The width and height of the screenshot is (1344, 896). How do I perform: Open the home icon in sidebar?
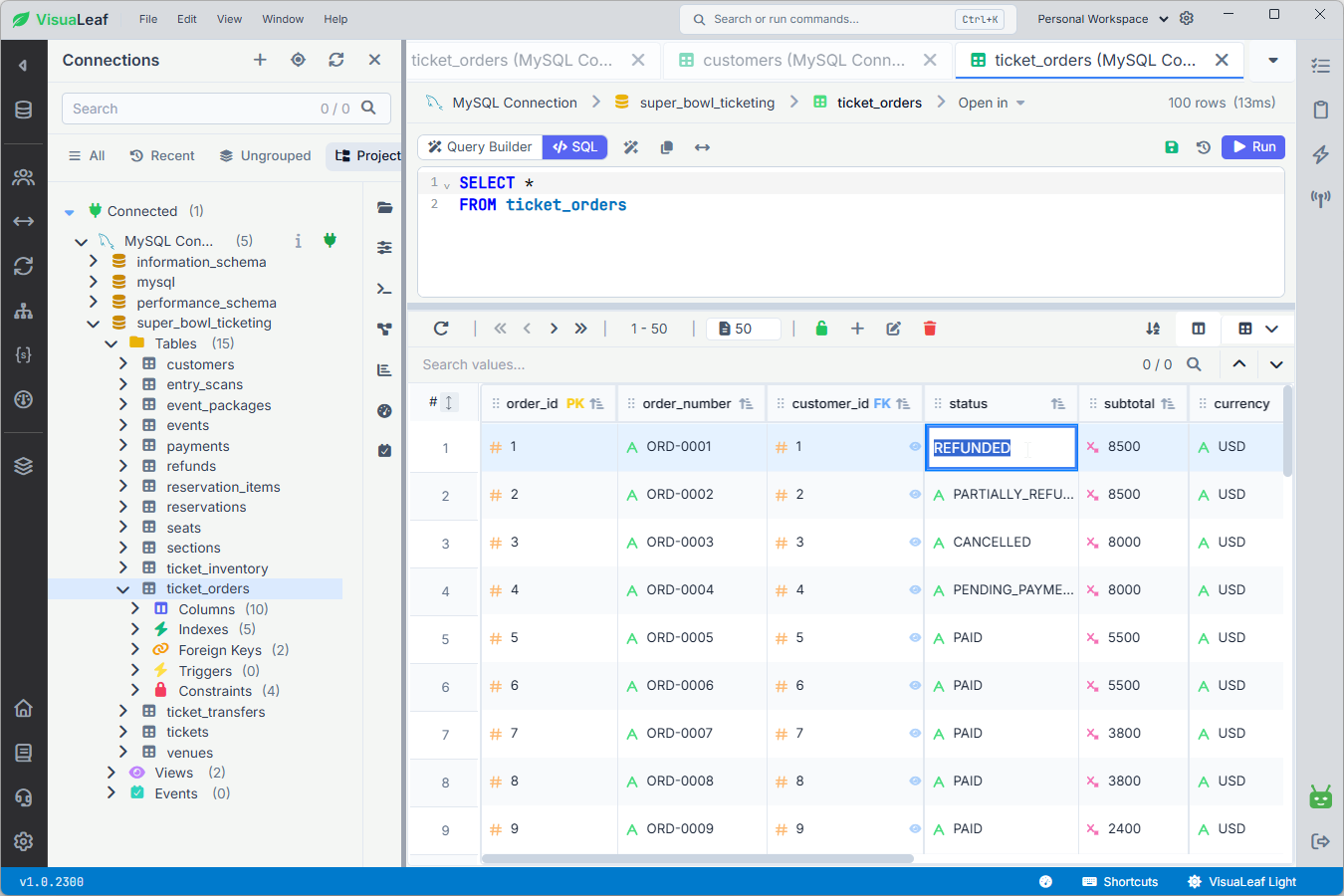tap(24, 709)
